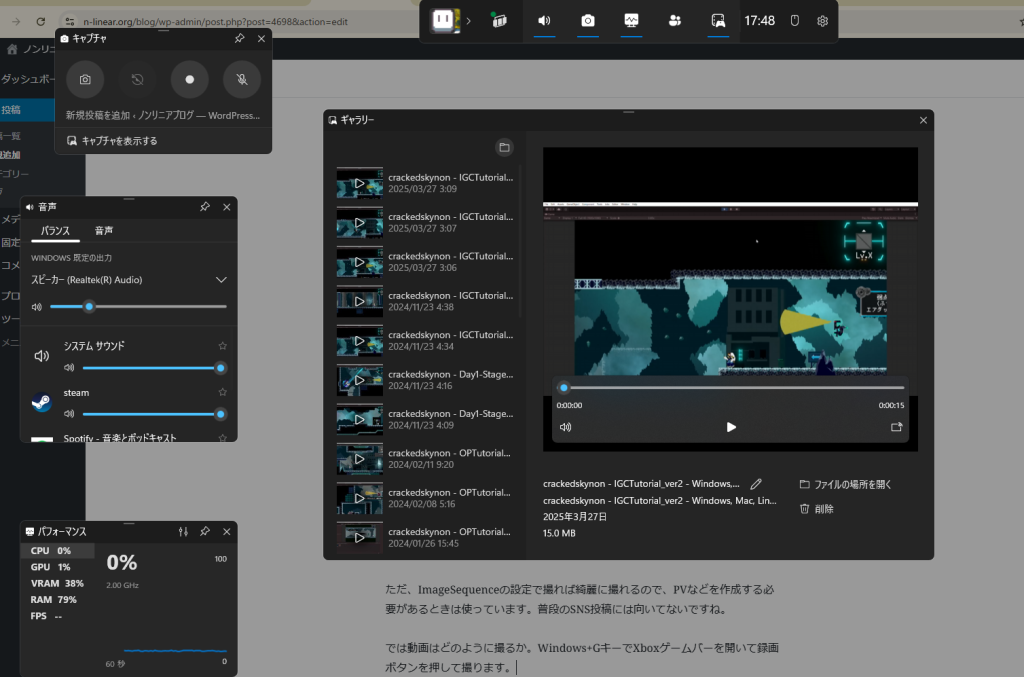The image size is (1024, 677).
Task: Pin the Audio widget
Action: point(205,206)
